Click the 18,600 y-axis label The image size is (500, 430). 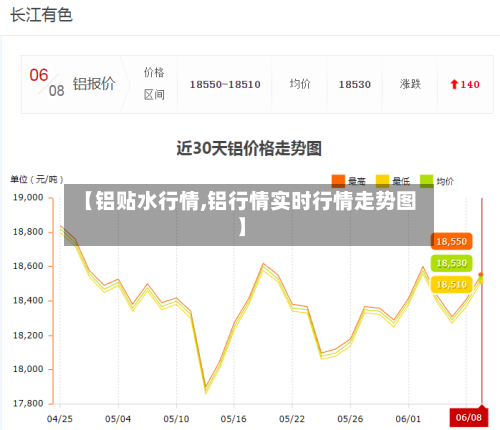pyautogui.click(x=28, y=266)
